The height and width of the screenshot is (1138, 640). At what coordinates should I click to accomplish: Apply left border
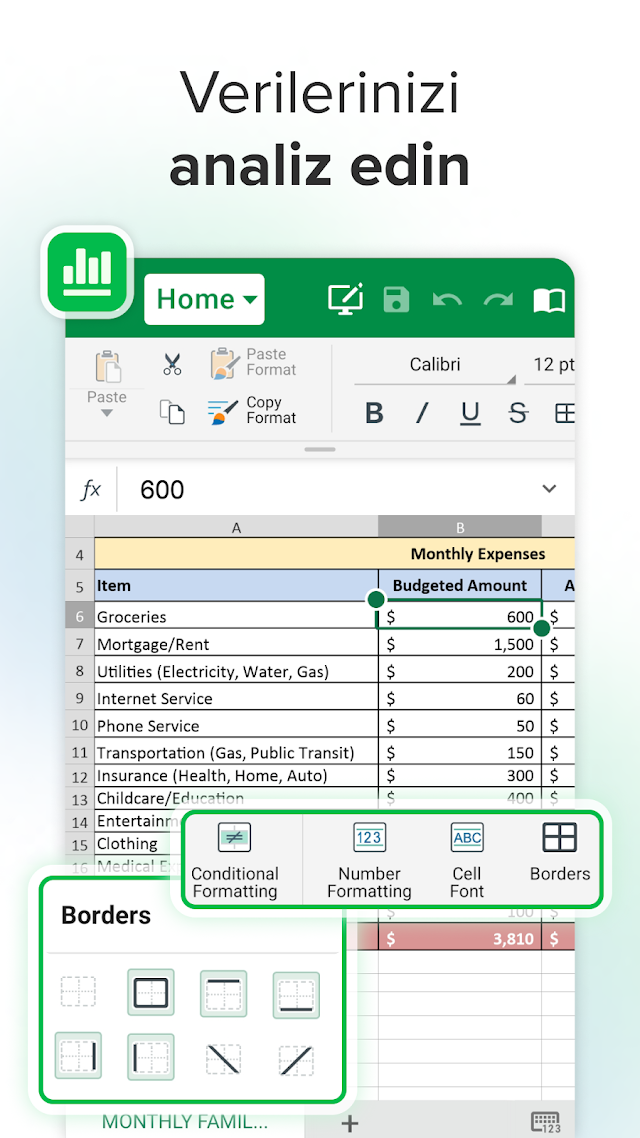click(151, 1057)
